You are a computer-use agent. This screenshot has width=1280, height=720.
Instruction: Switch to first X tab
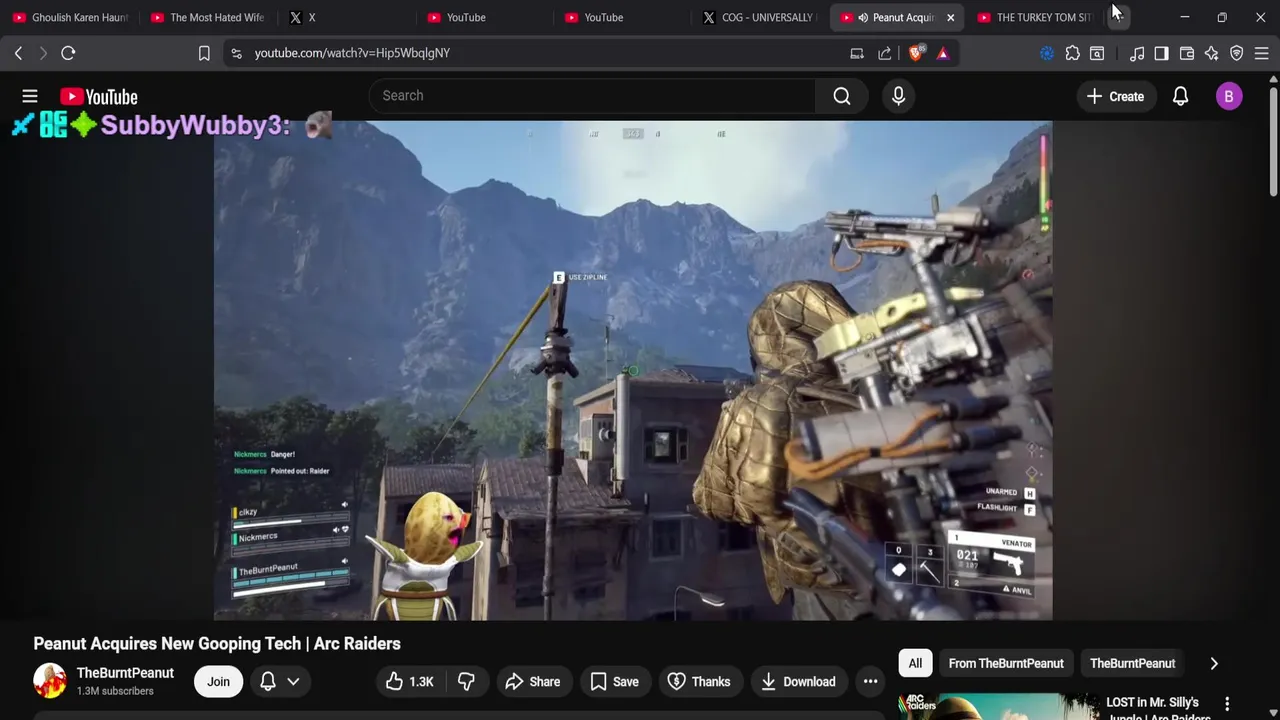[346, 17]
